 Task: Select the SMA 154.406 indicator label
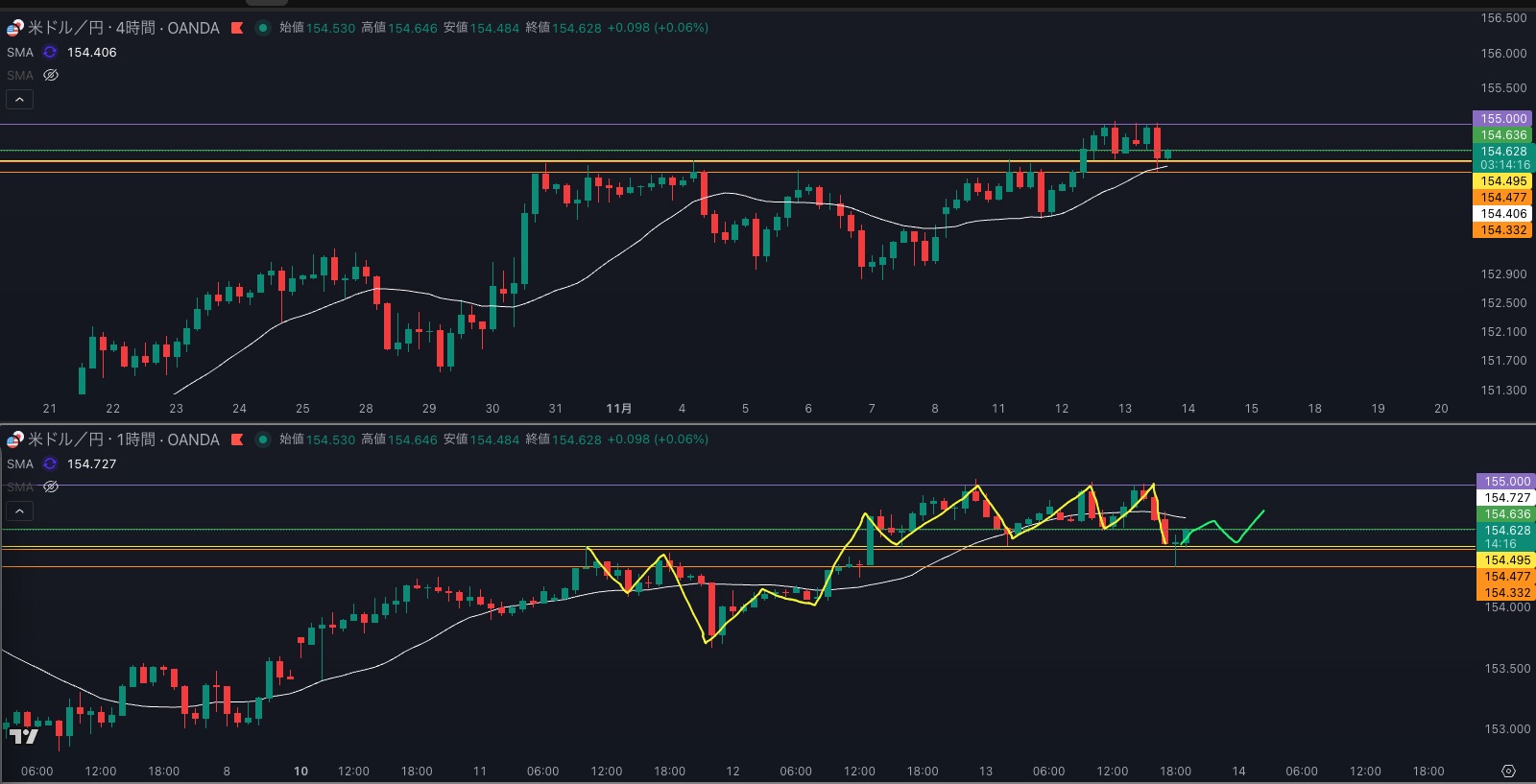coord(20,53)
